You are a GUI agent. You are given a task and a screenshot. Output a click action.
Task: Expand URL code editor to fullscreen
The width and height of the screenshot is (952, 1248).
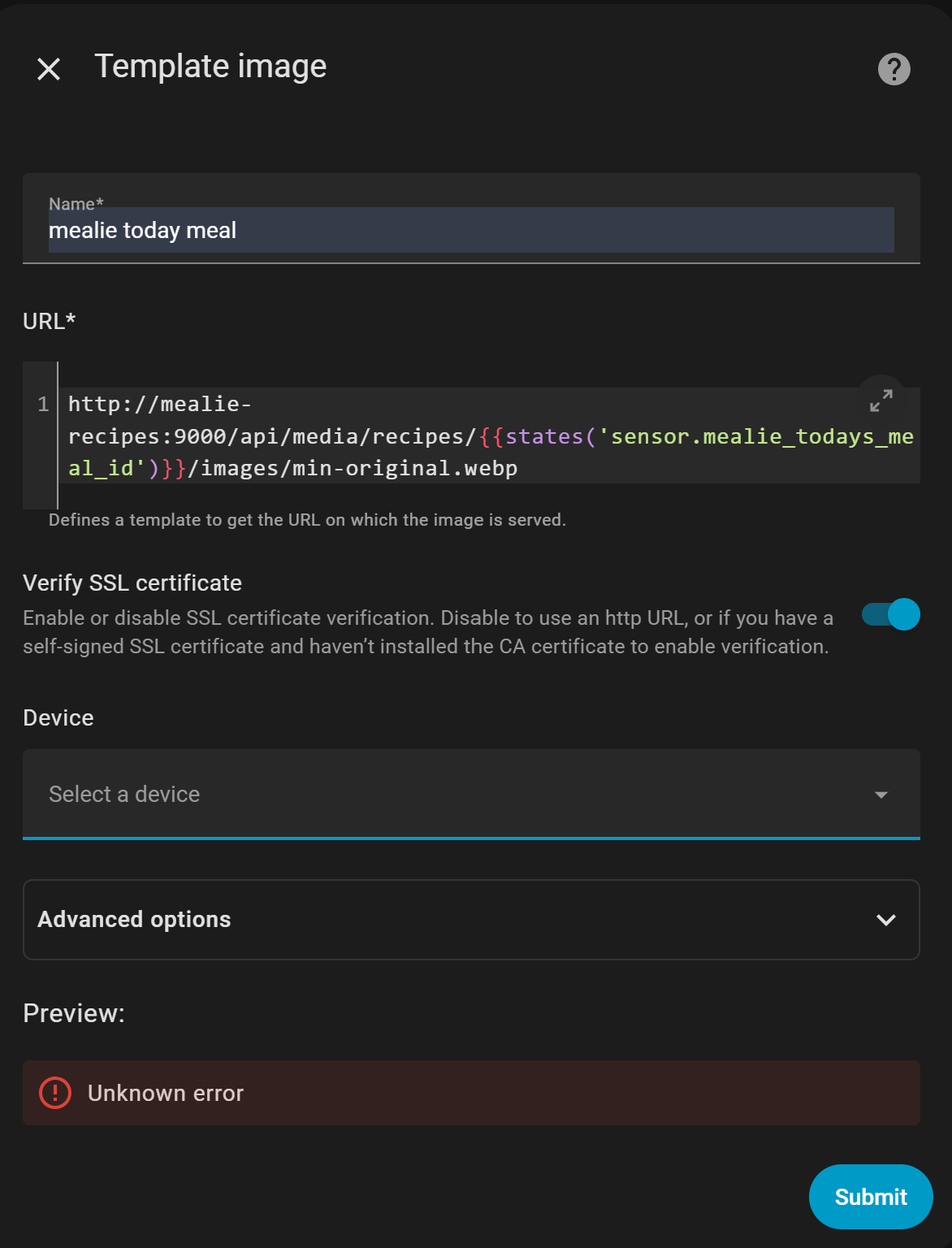click(x=881, y=400)
